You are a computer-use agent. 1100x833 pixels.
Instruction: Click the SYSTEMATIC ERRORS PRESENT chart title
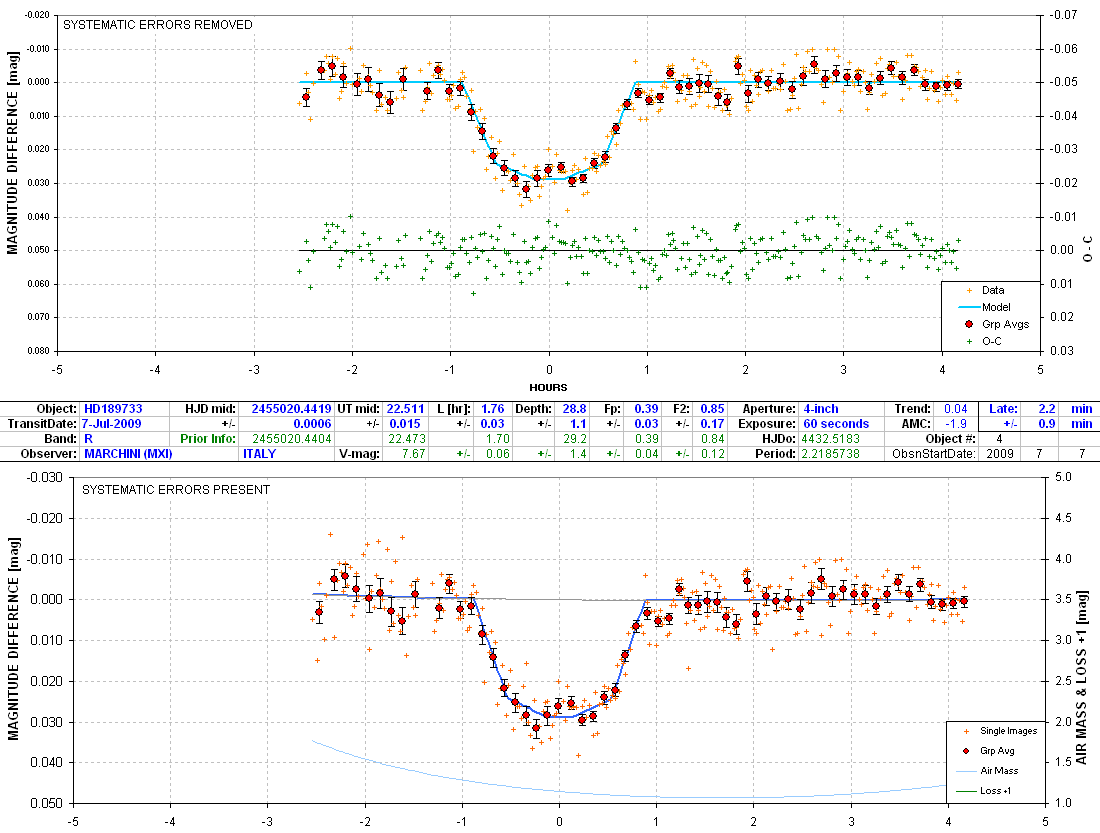point(176,490)
